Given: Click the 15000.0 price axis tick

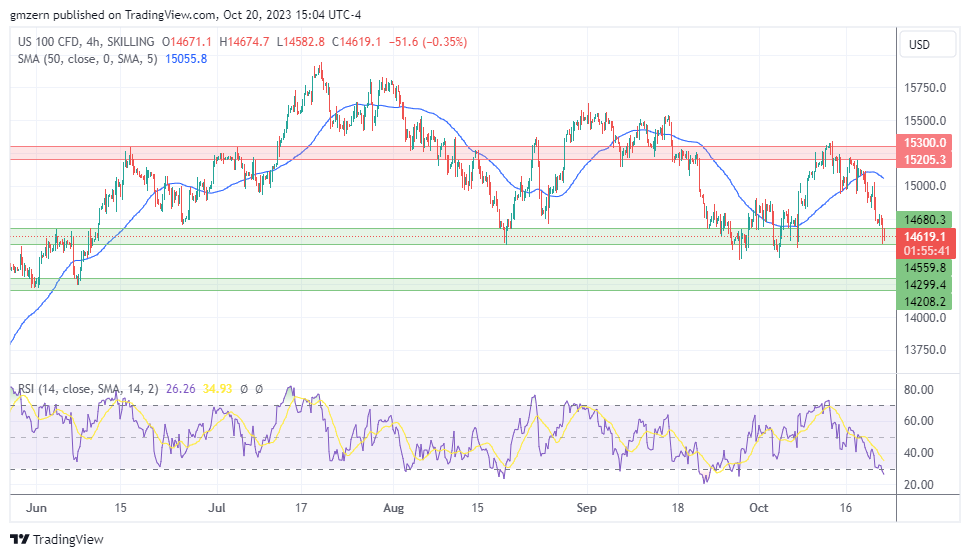Looking at the screenshot, I should [x=925, y=186].
